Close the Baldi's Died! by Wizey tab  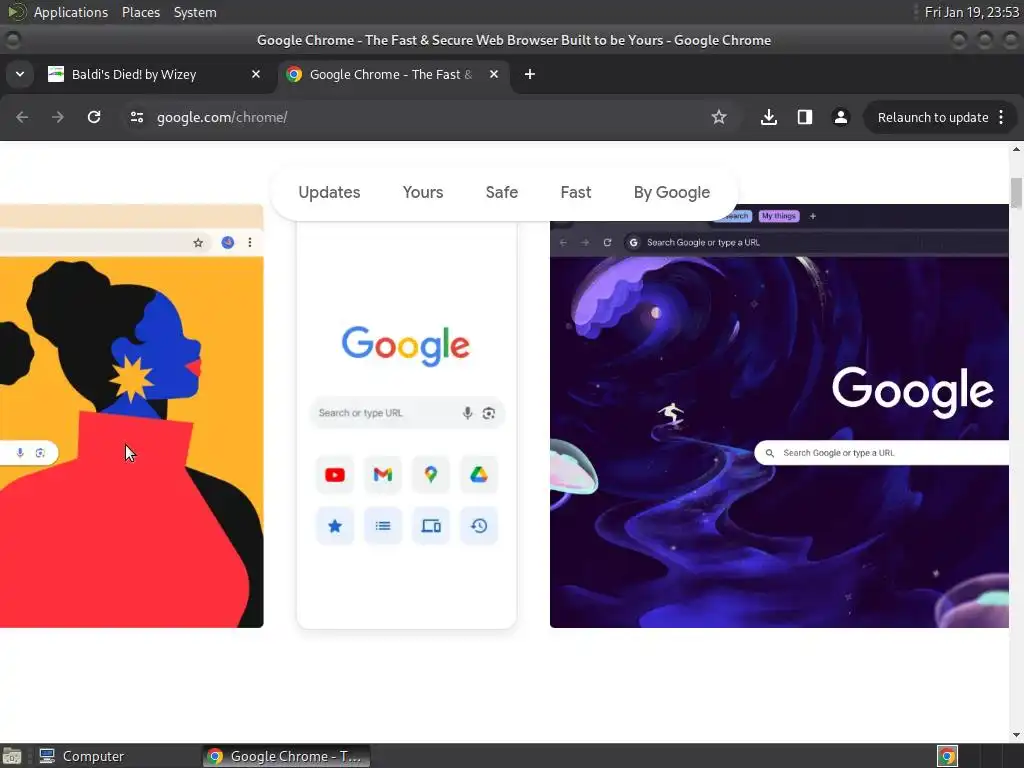click(x=256, y=74)
